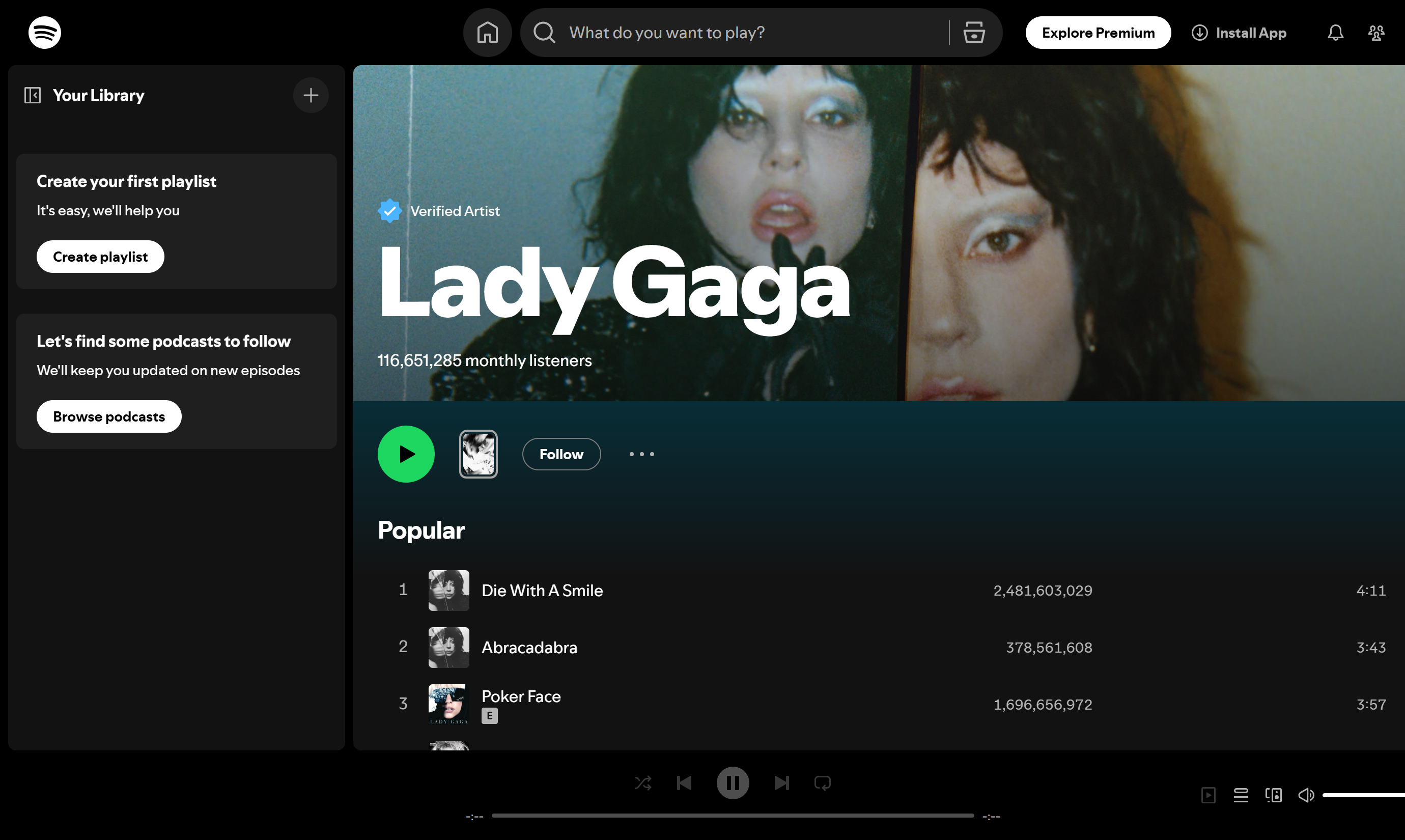Open the Friend Activity icon
The width and height of the screenshot is (1405, 840).
coord(1376,32)
